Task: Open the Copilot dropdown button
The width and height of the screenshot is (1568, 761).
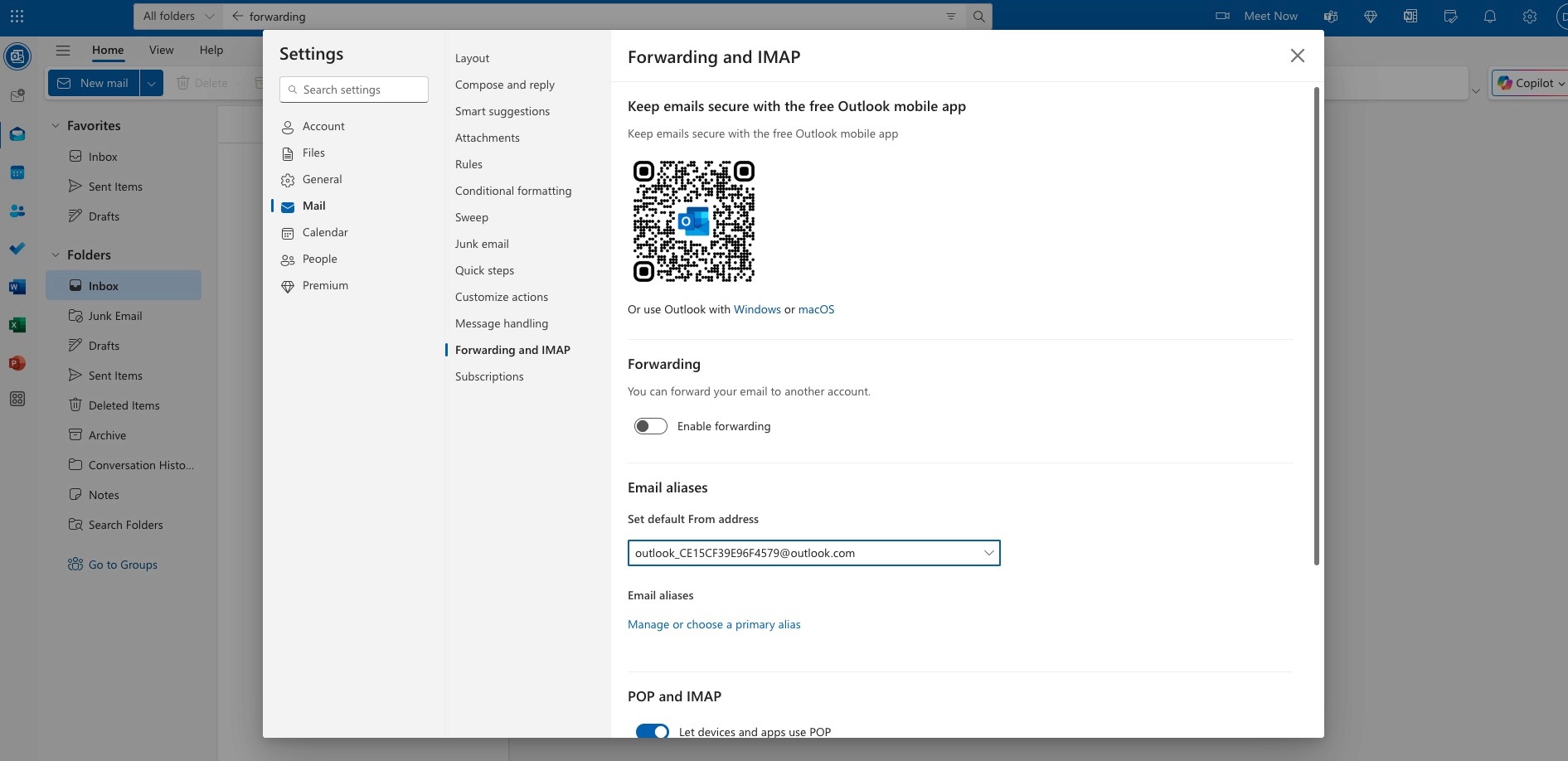Action: click(x=1531, y=83)
